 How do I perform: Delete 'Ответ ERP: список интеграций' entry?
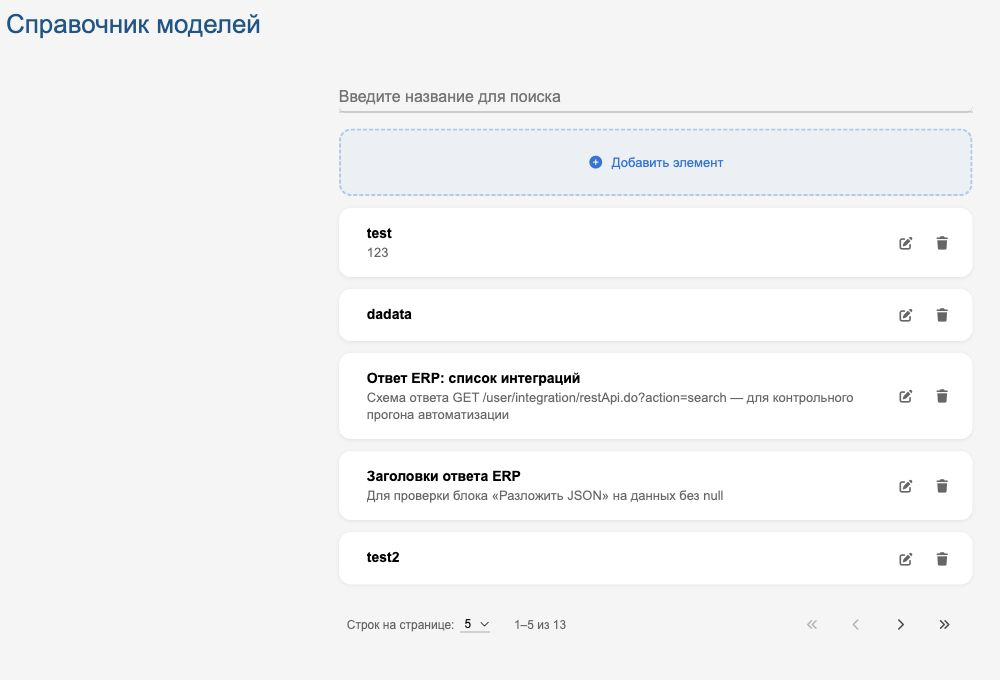click(942, 396)
